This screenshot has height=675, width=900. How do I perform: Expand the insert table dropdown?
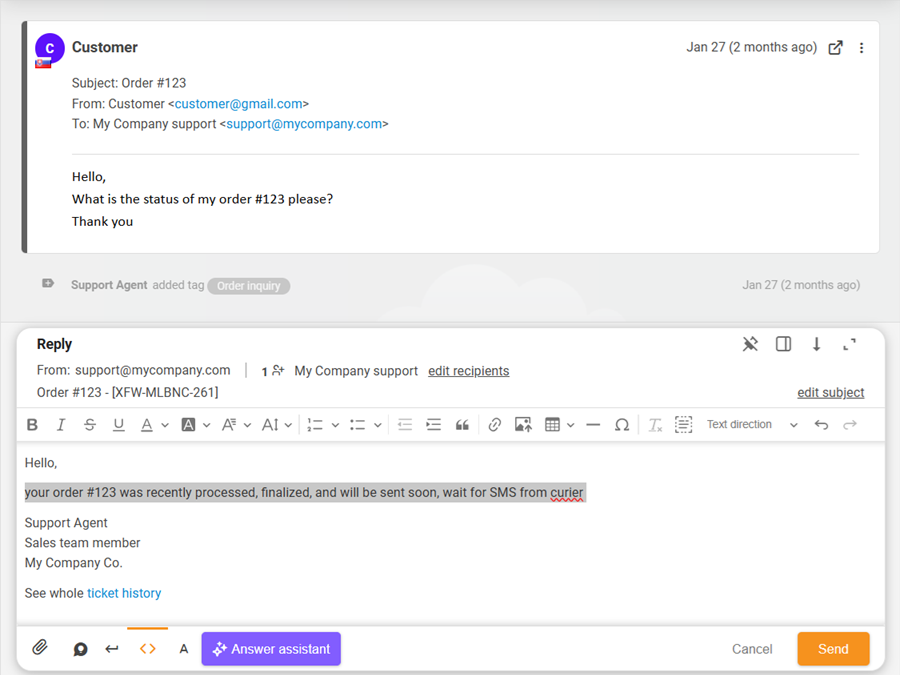[x=570, y=425]
